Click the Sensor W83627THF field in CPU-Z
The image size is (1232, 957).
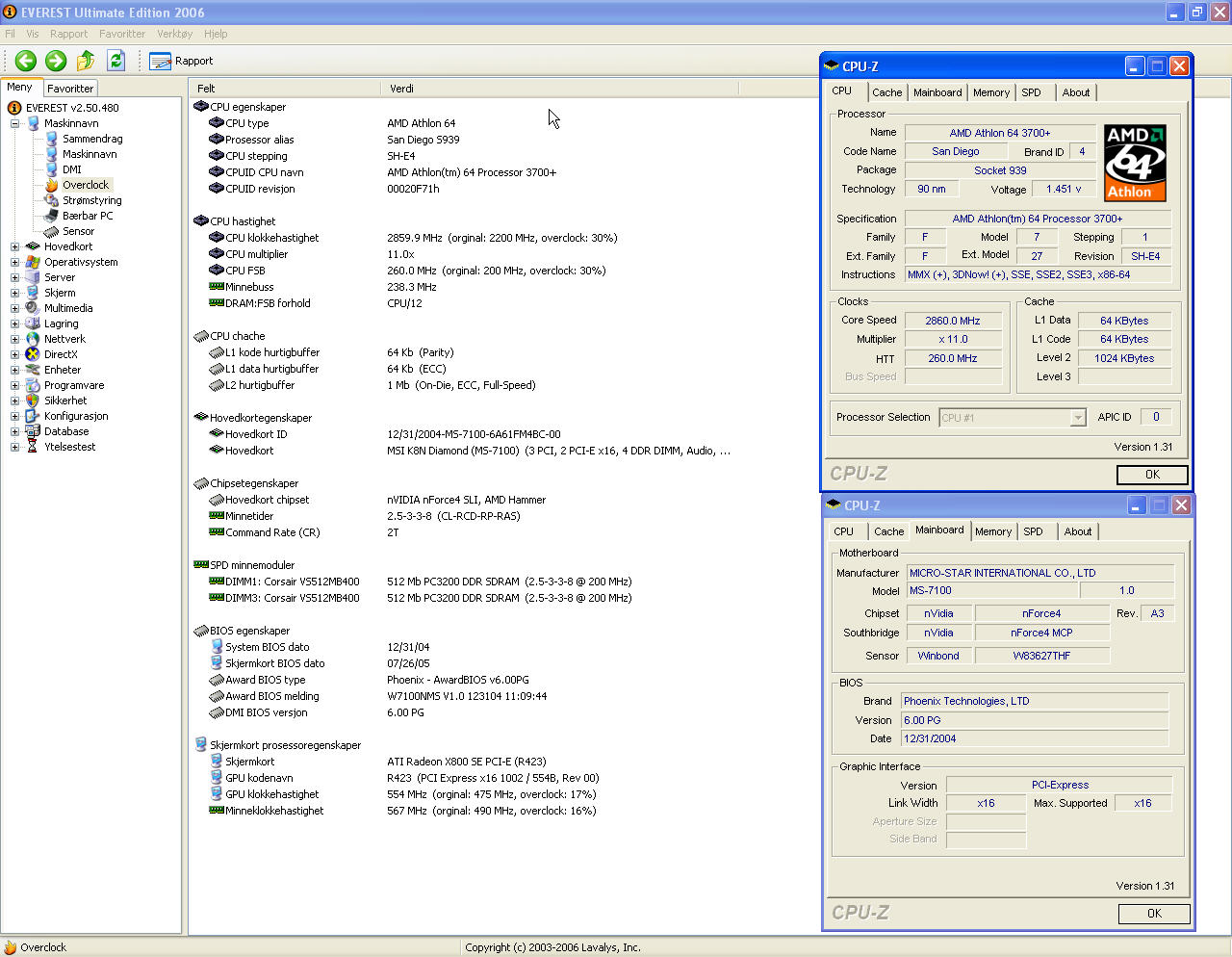[1041, 656]
